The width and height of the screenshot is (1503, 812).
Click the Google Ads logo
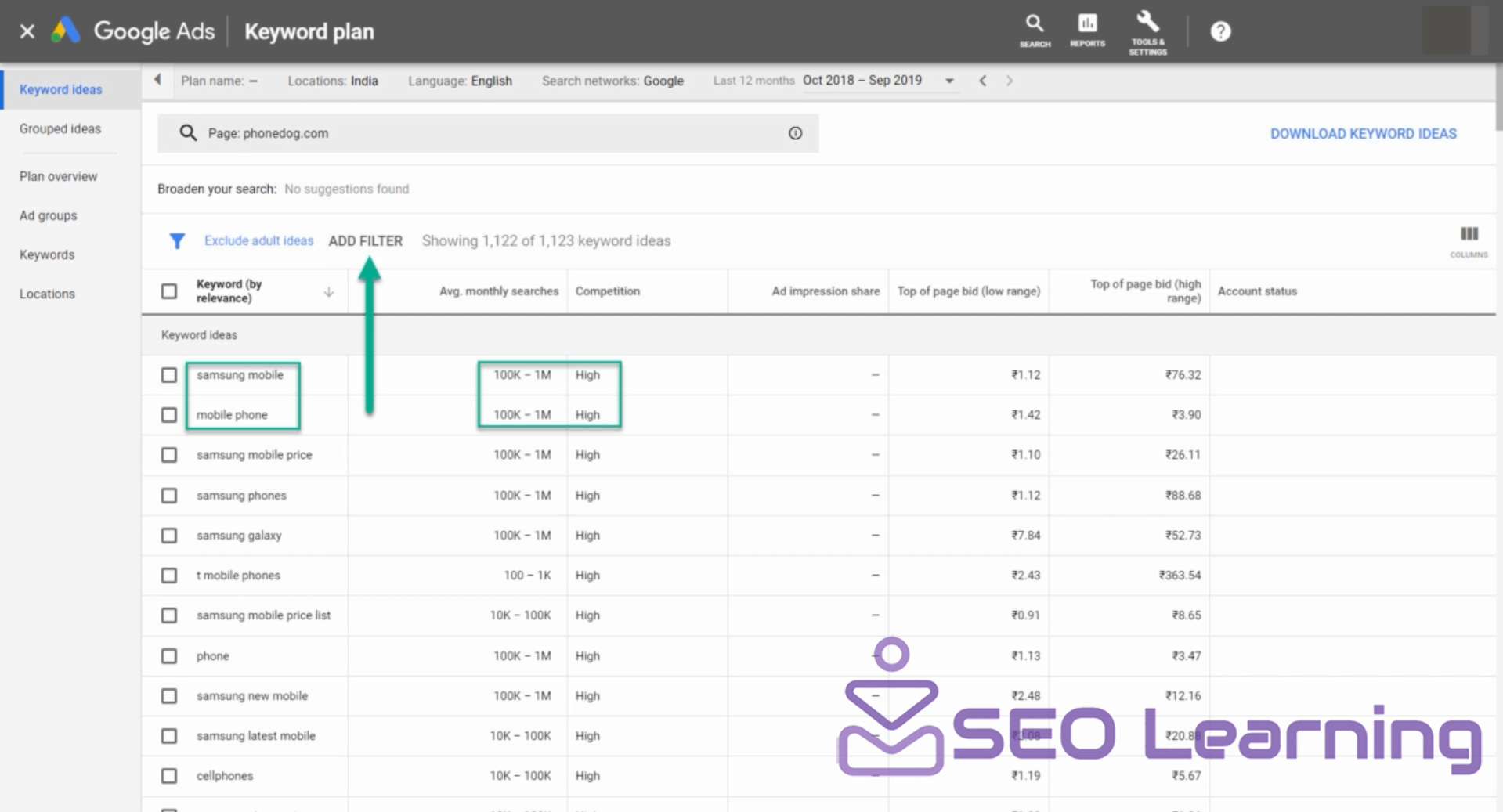click(65, 31)
